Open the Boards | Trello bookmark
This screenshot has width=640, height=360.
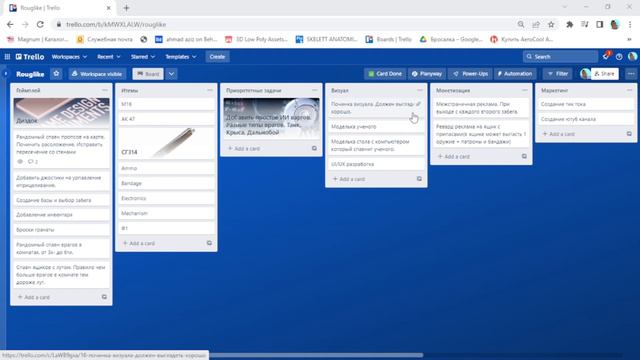(x=389, y=39)
